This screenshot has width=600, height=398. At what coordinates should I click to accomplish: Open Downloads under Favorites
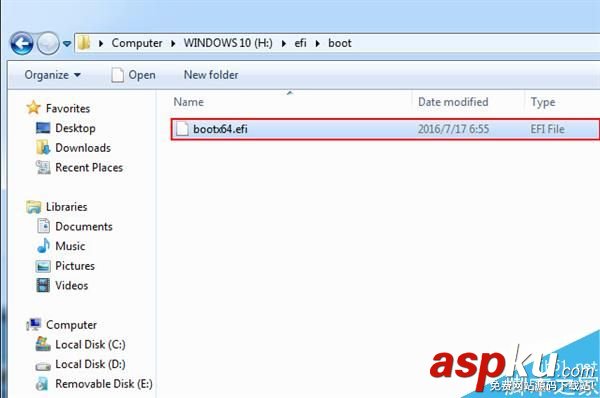pos(83,148)
